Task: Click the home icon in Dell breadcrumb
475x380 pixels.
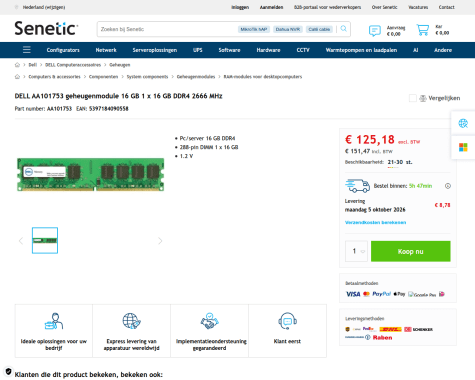Action: click(x=17, y=65)
